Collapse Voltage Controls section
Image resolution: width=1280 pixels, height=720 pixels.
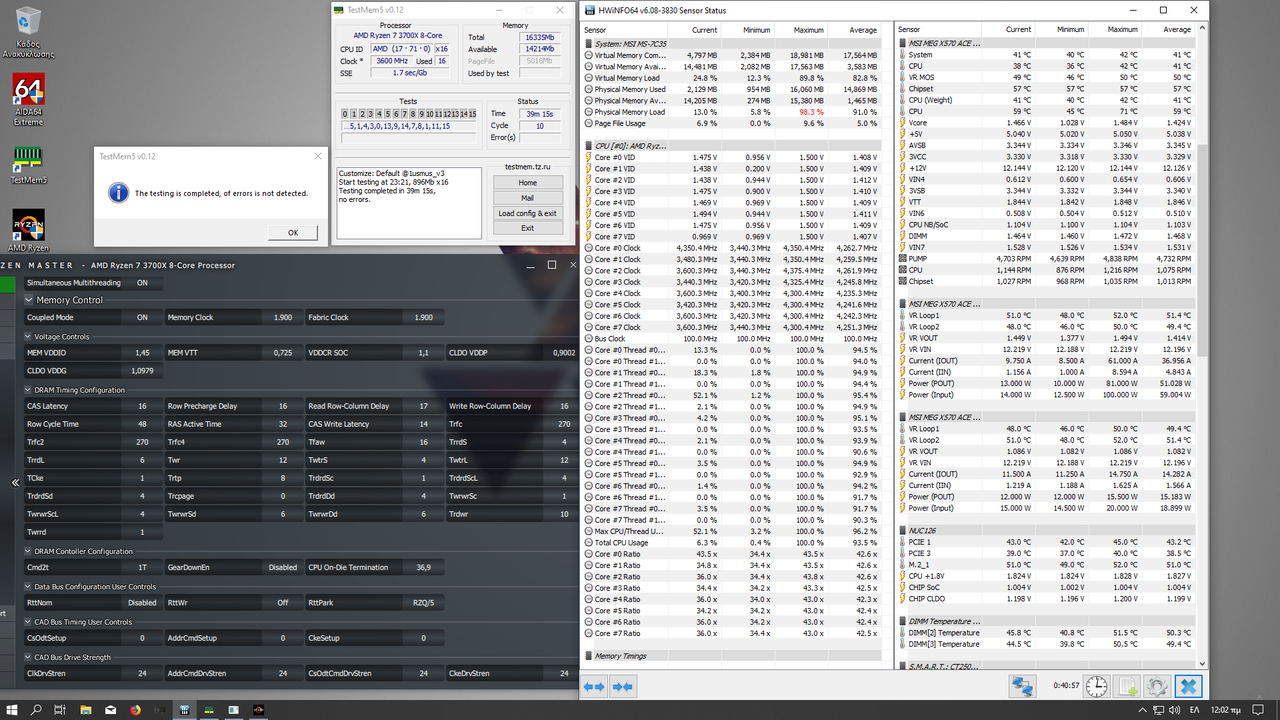click(27, 337)
